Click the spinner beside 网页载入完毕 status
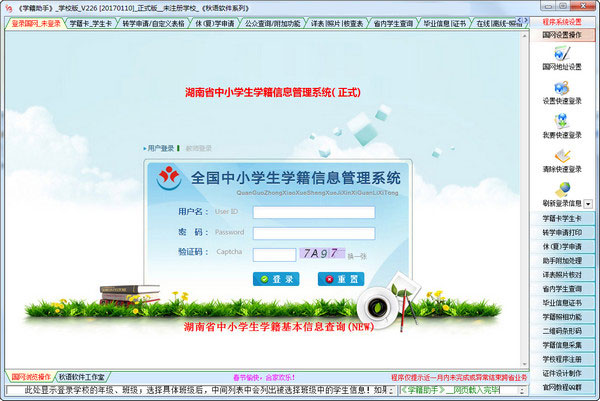 (x=522, y=390)
